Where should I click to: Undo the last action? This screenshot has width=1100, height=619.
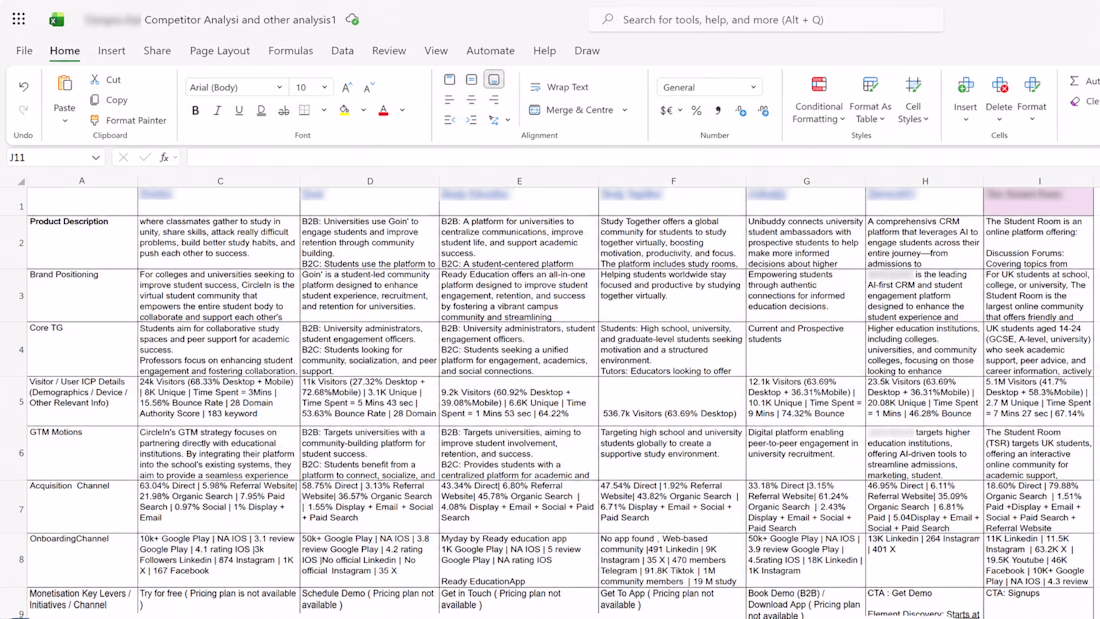click(24, 86)
